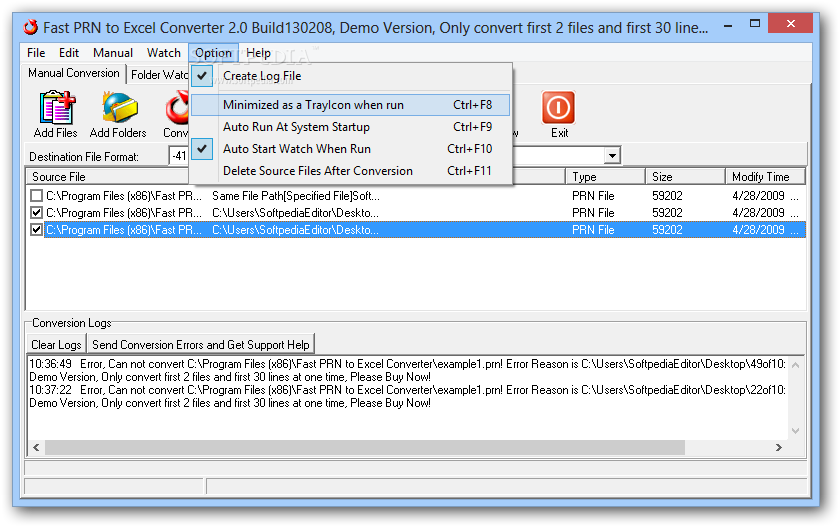
Task: Sort by the Modify Time column header
Action: [765, 177]
